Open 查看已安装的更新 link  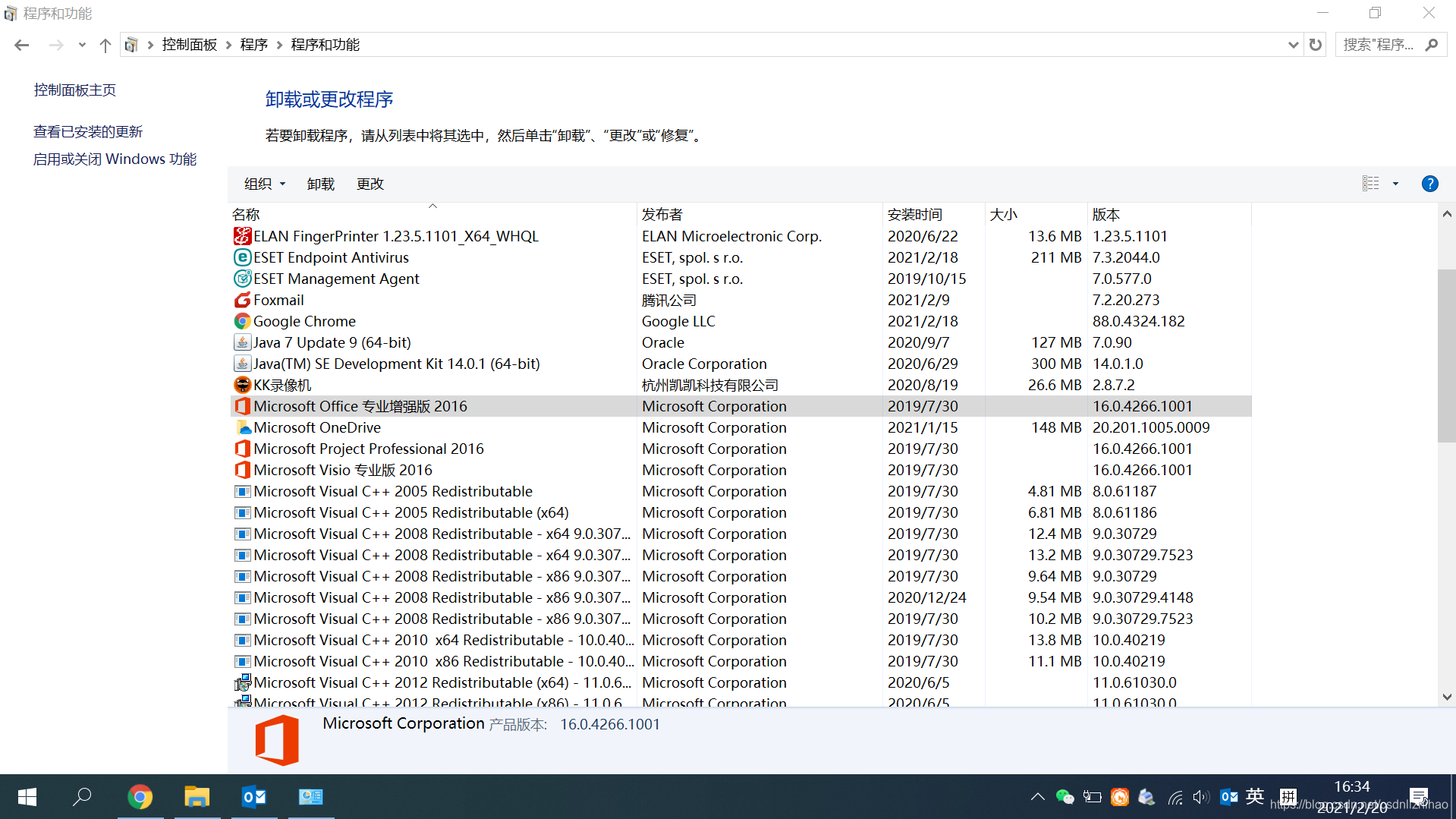[x=88, y=132]
